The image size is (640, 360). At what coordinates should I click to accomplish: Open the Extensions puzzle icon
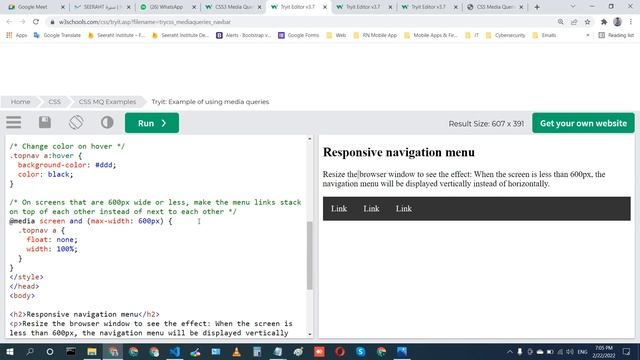604,22
